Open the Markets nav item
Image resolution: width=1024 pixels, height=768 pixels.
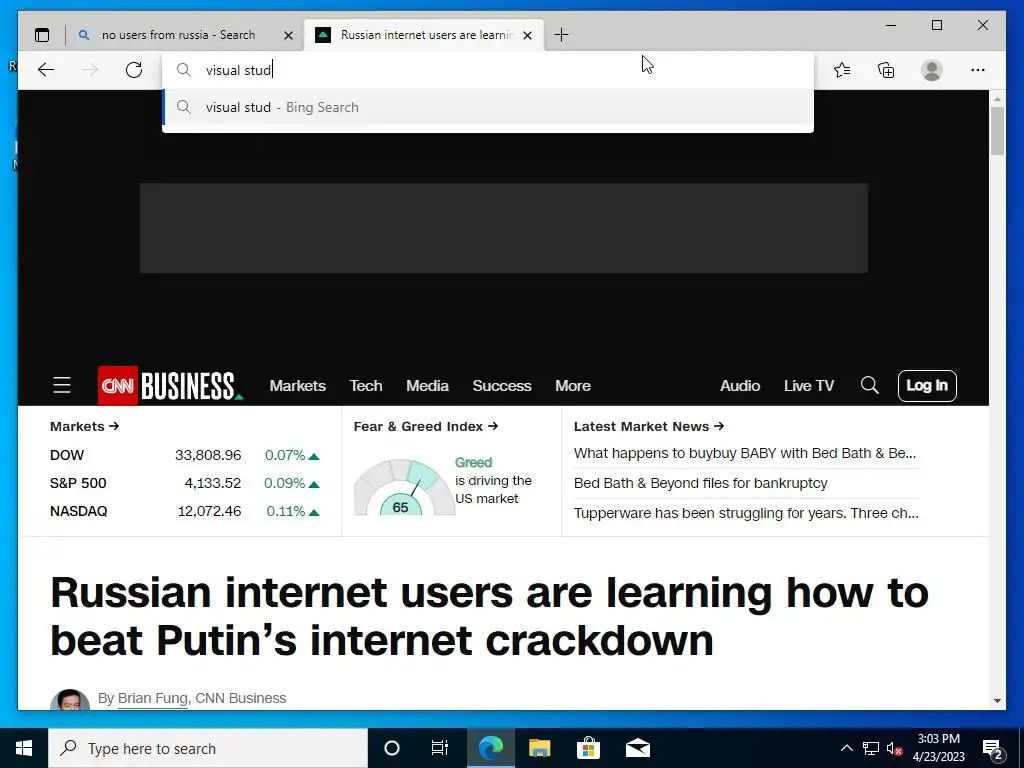[298, 386]
